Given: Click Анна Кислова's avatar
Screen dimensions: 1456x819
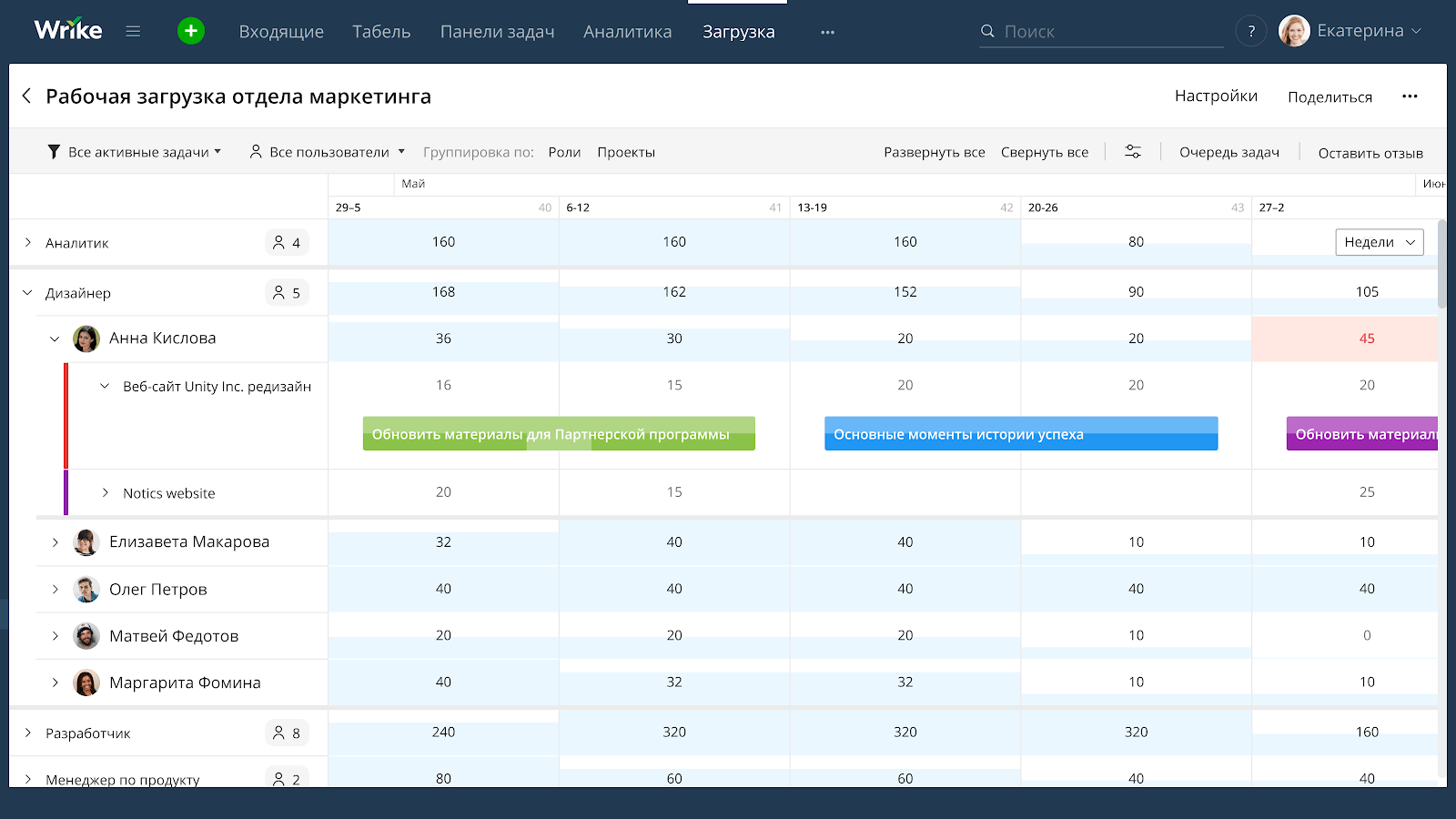Looking at the screenshot, I should [86, 339].
